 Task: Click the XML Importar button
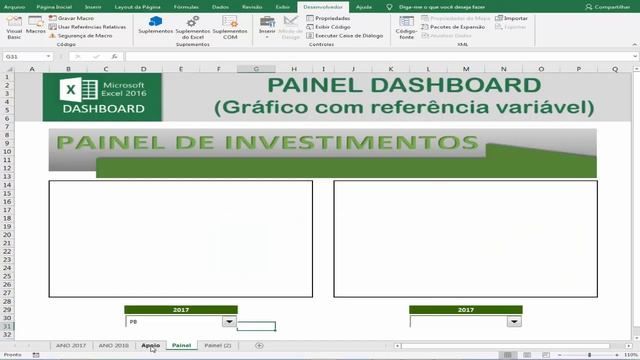(511, 18)
